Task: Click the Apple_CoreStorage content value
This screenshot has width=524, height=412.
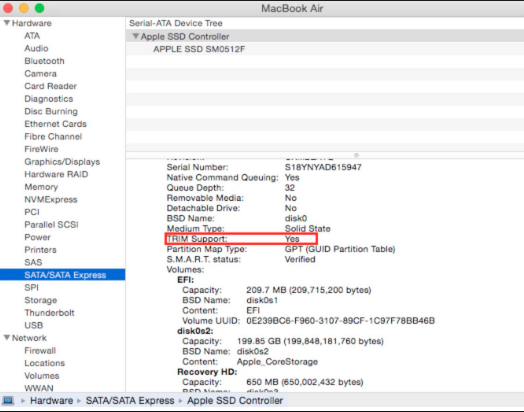Action: [x=277, y=362]
